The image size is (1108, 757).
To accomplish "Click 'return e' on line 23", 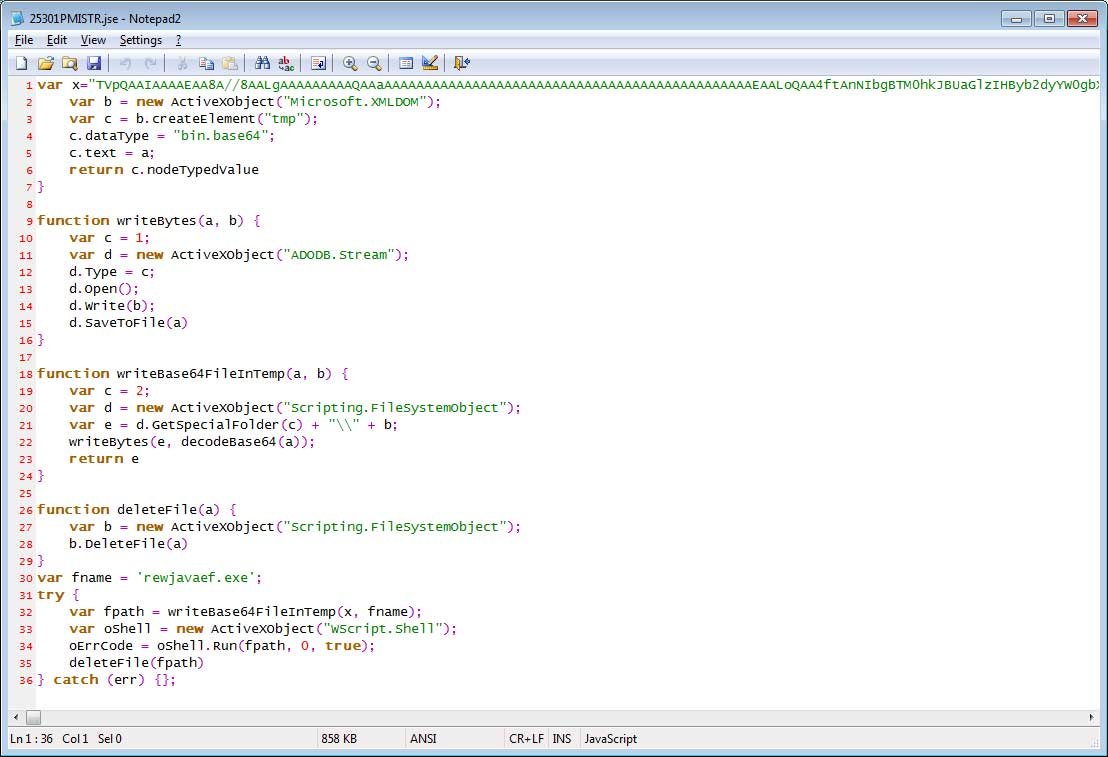I will pos(104,459).
